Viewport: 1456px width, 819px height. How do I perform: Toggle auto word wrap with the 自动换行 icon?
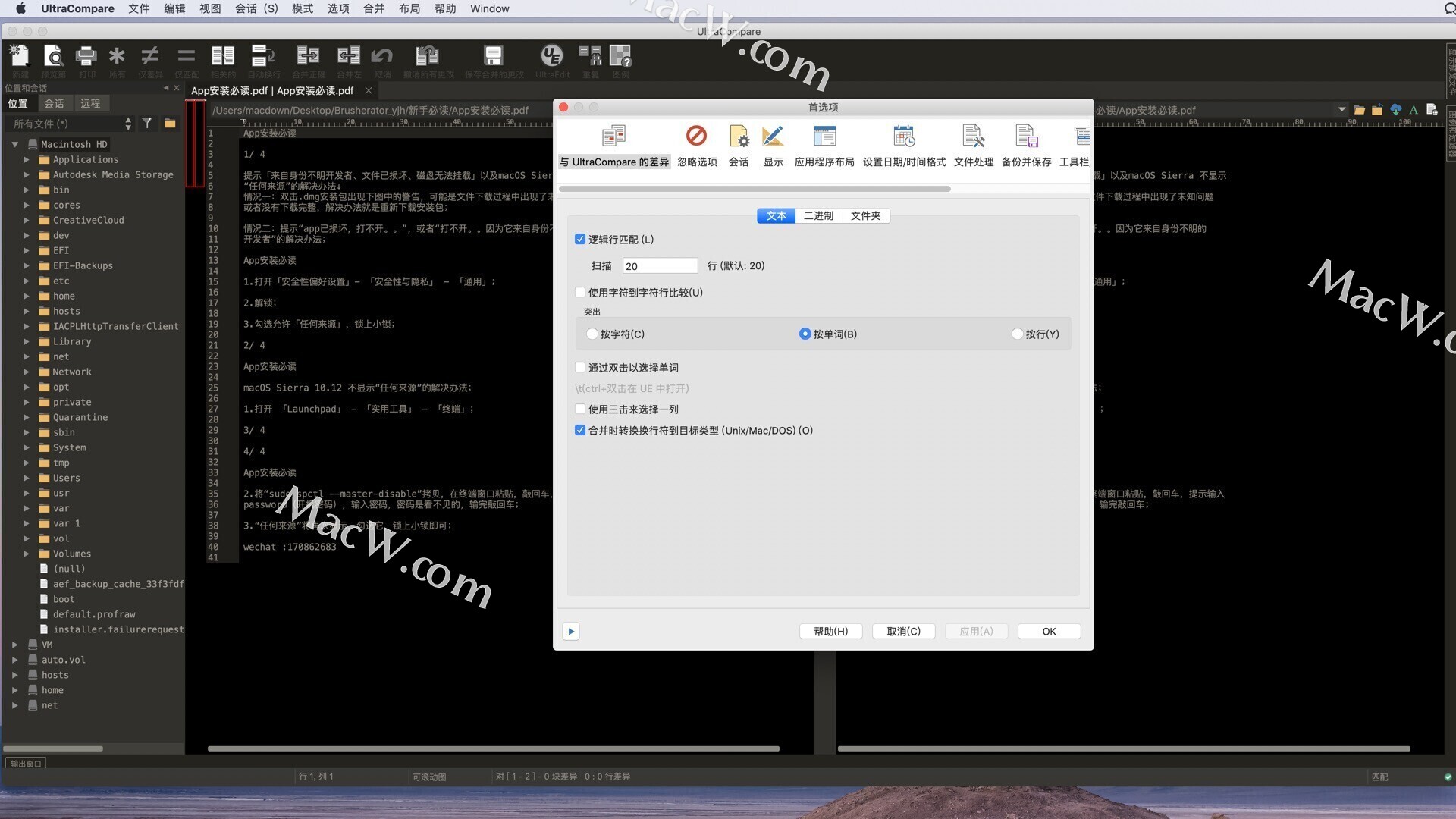[x=263, y=56]
